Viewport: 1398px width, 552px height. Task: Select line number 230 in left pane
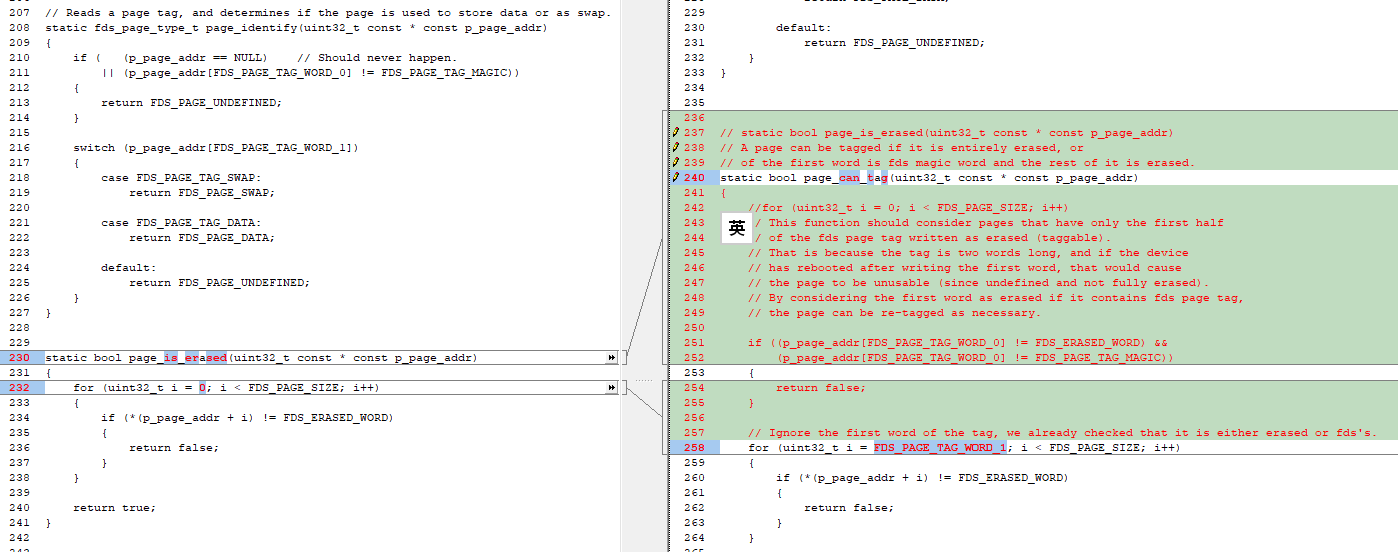click(x=19, y=358)
